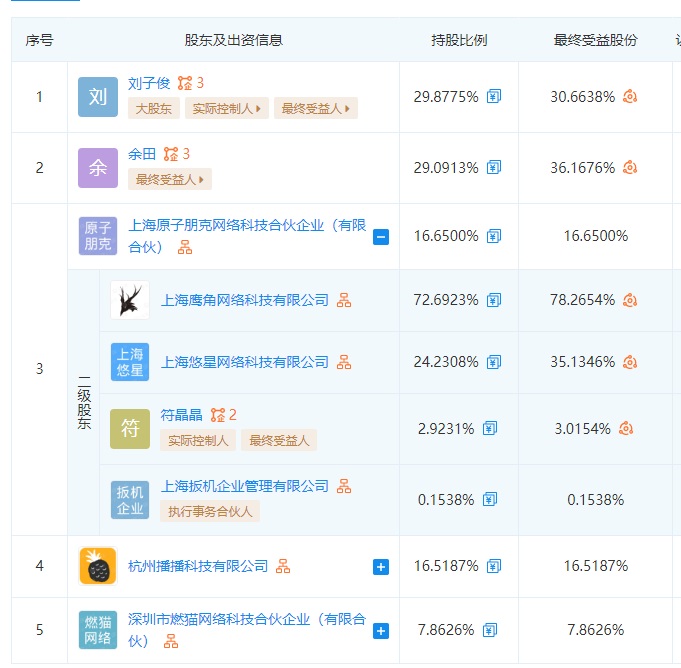Open beneficiary chain icon beside 36.1676%

[630, 167]
